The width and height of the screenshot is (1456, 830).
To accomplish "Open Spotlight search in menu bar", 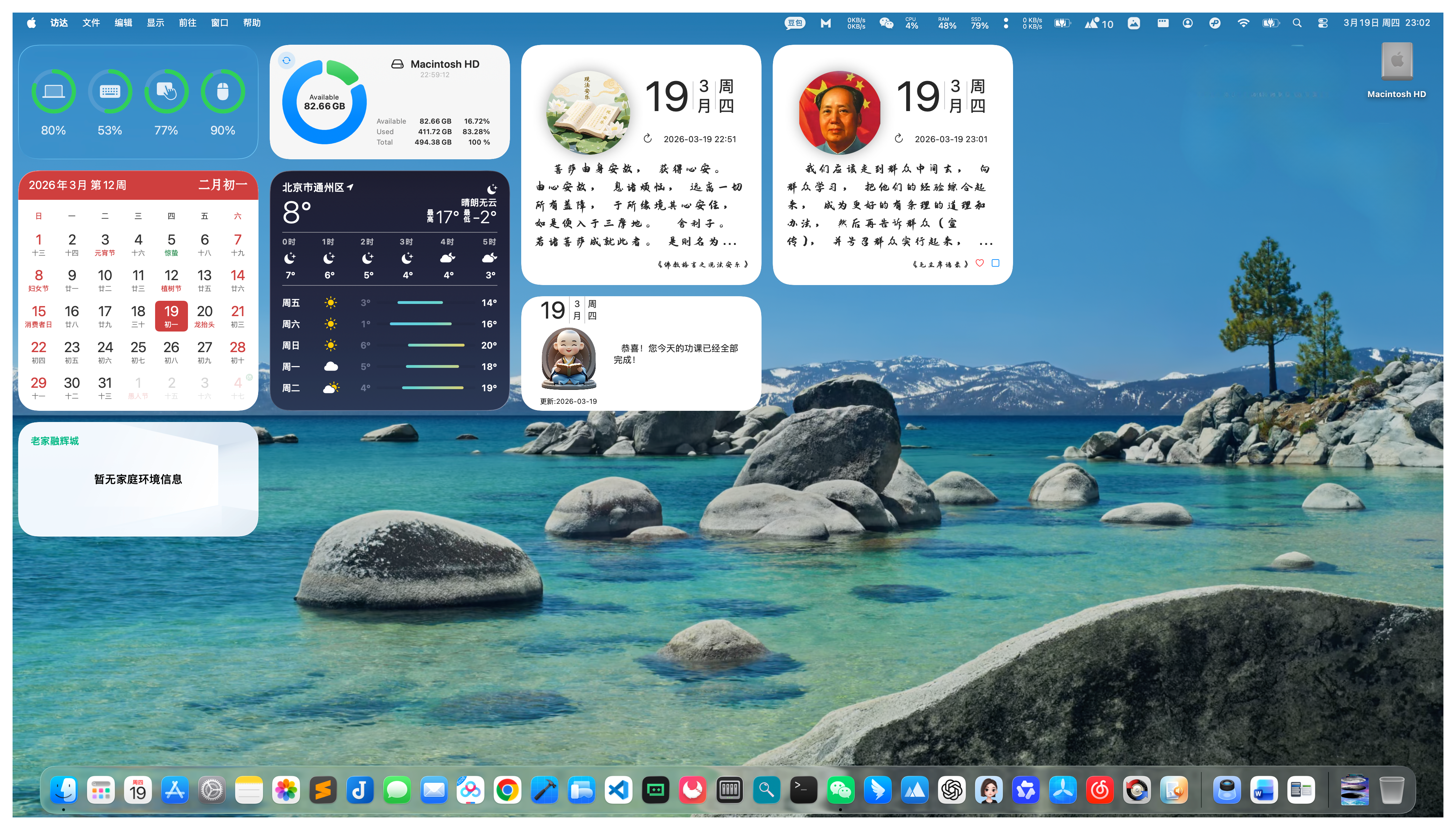I will pyautogui.click(x=1297, y=23).
